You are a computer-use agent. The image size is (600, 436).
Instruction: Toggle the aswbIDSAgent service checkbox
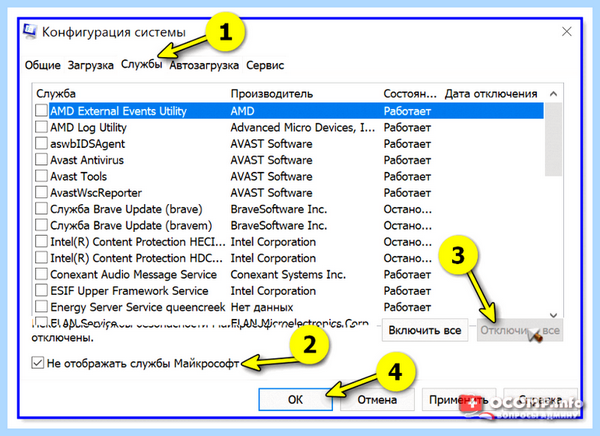41,144
